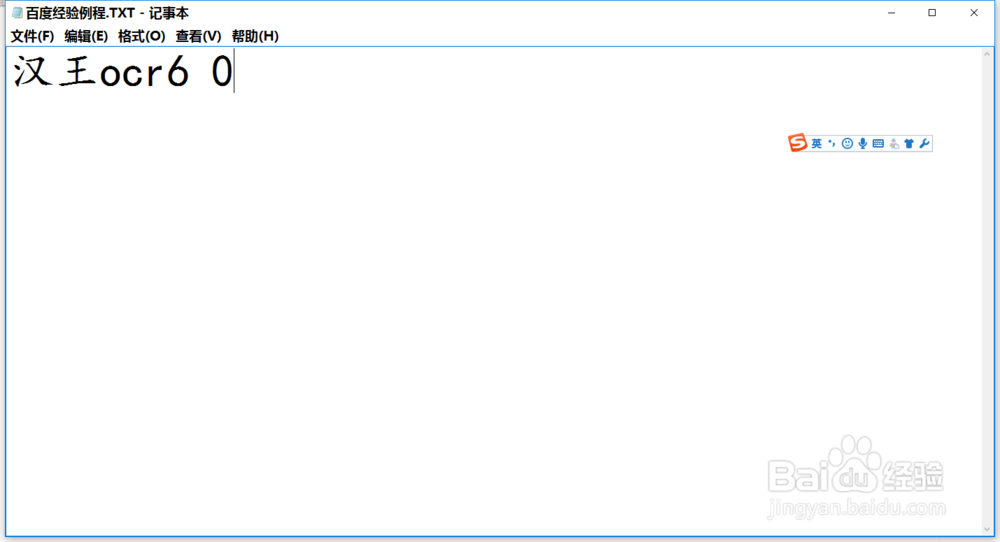Toggle punctuation mode on Sogou toolbar

832,143
